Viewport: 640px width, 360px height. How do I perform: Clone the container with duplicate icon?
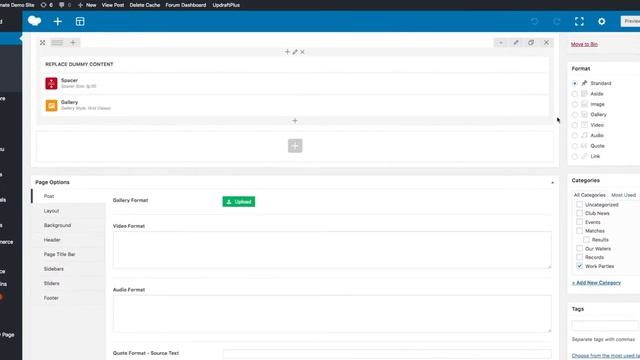(531, 42)
